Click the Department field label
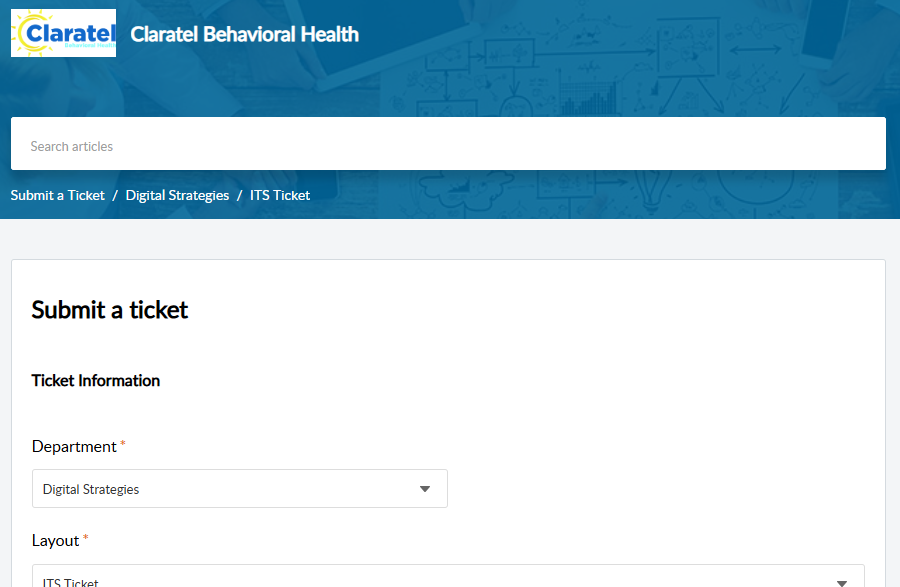900x587 pixels. point(74,446)
